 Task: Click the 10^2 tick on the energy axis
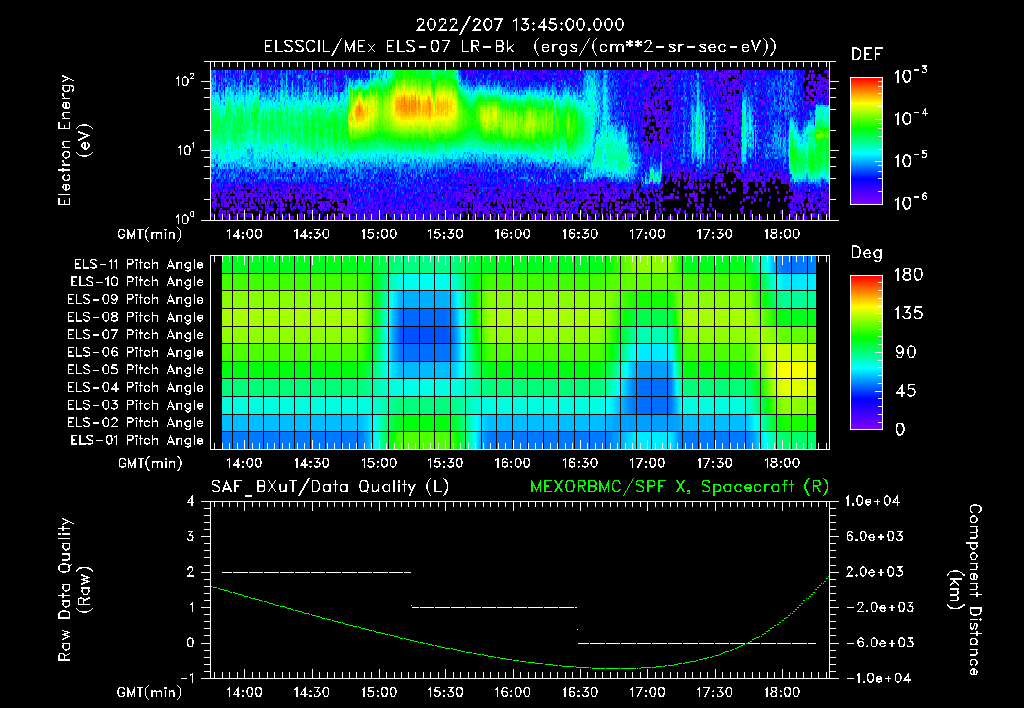coord(185,80)
